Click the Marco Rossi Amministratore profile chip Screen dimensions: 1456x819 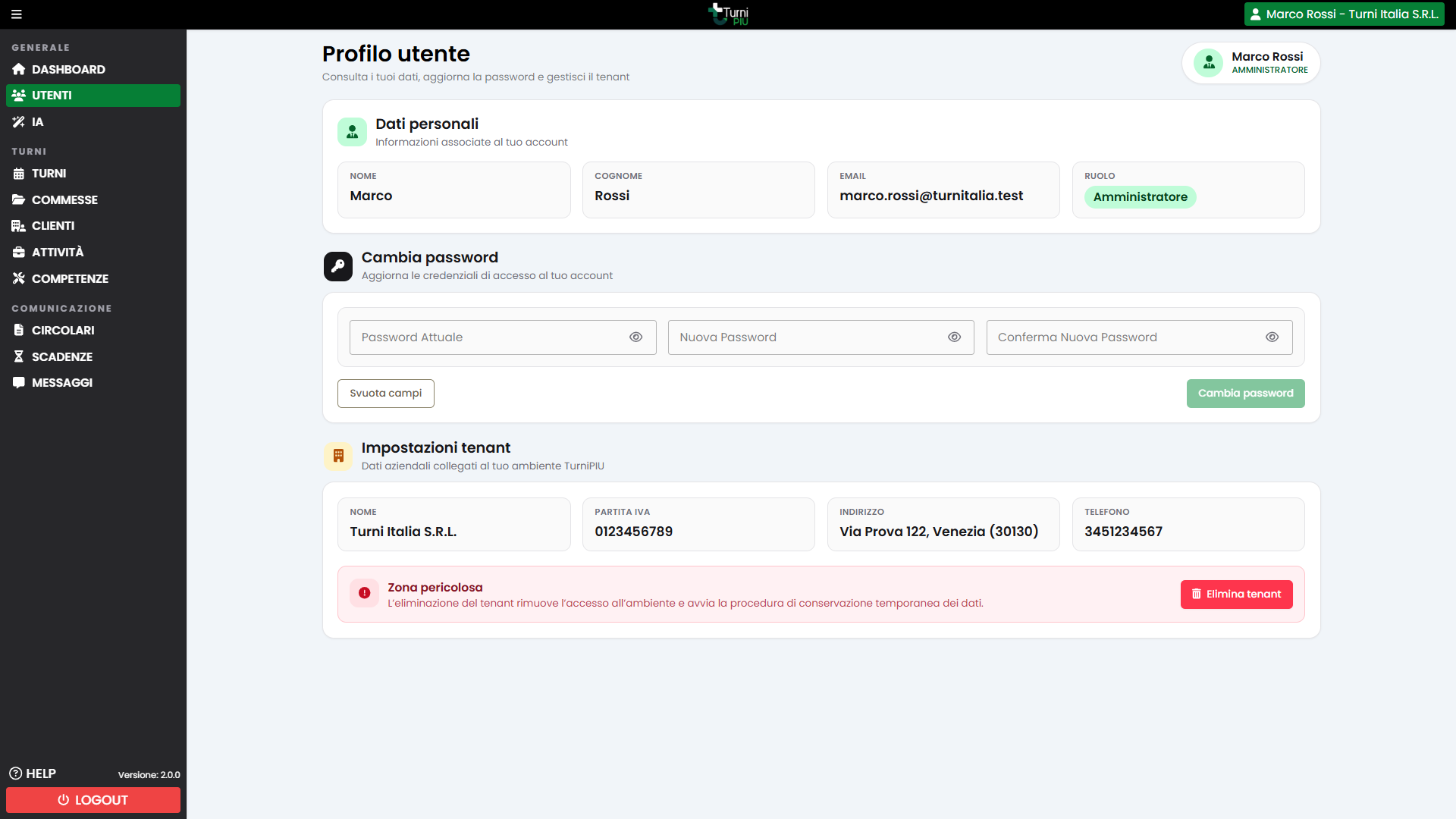[x=1250, y=63]
